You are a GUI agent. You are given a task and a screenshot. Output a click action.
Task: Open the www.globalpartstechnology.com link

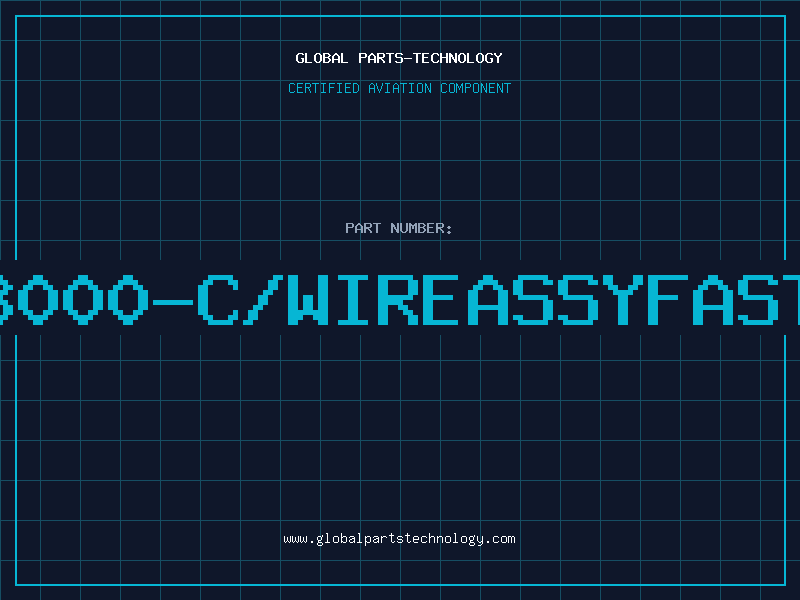pos(399,539)
